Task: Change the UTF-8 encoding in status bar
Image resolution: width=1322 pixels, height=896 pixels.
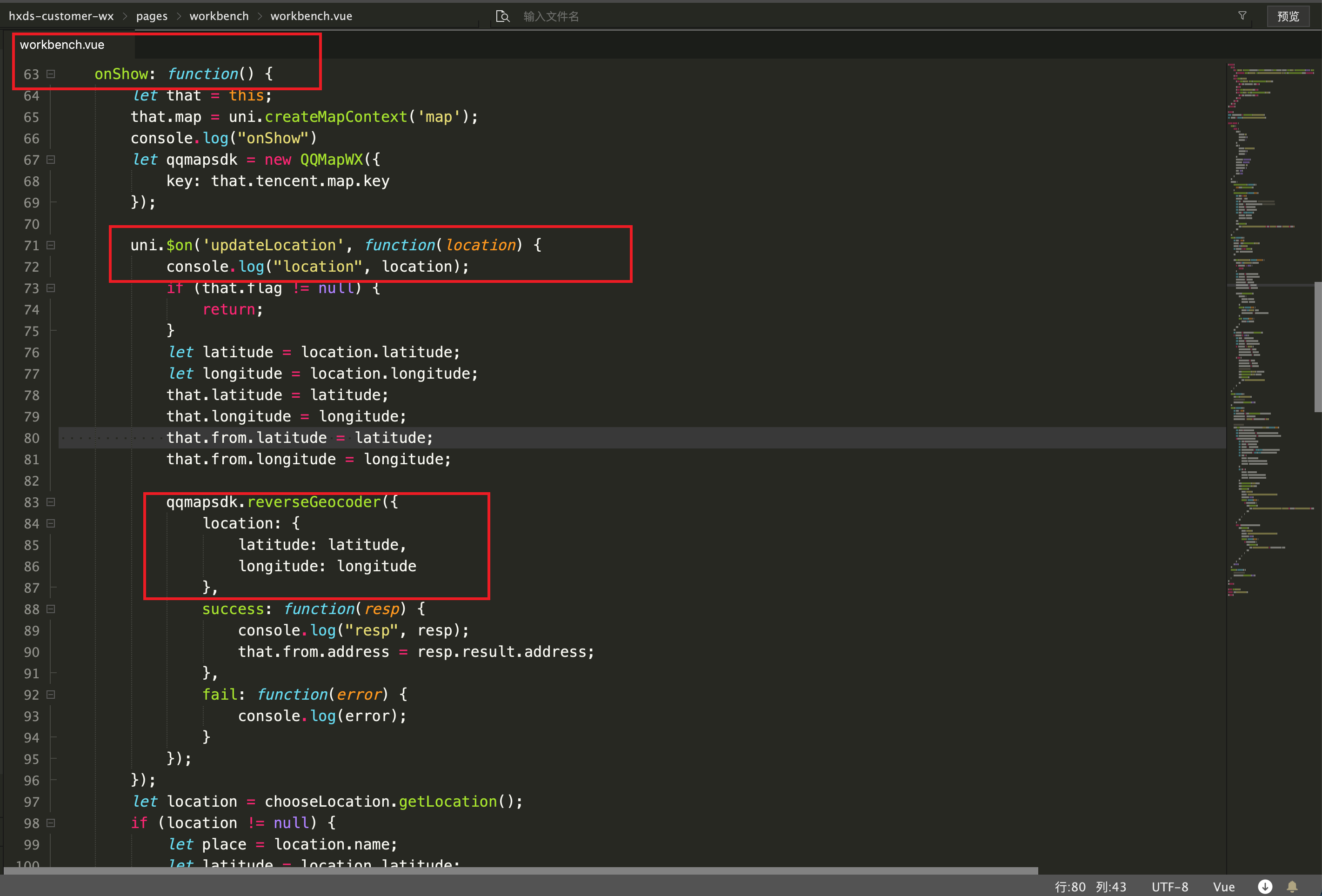Action: (x=1169, y=886)
